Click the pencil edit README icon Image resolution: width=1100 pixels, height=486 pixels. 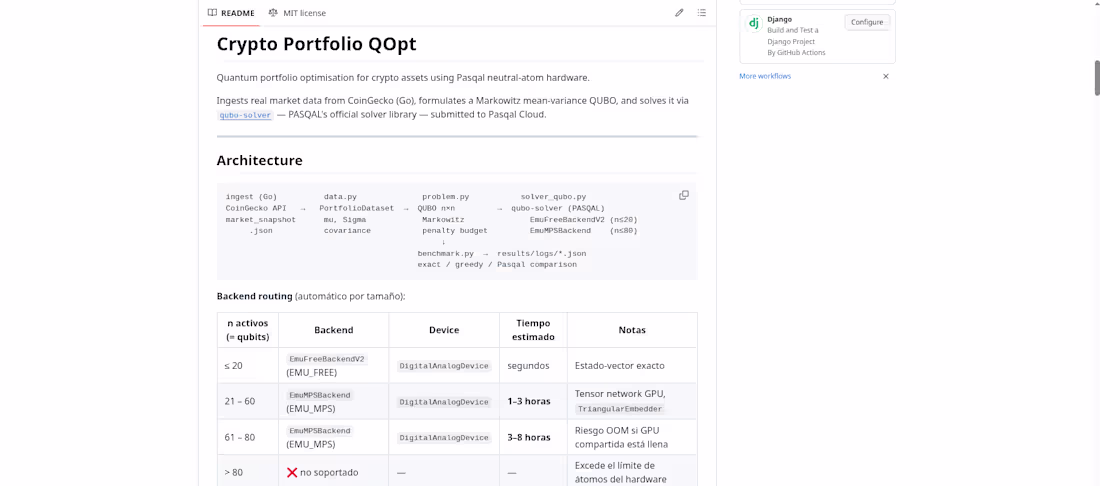point(679,13)
